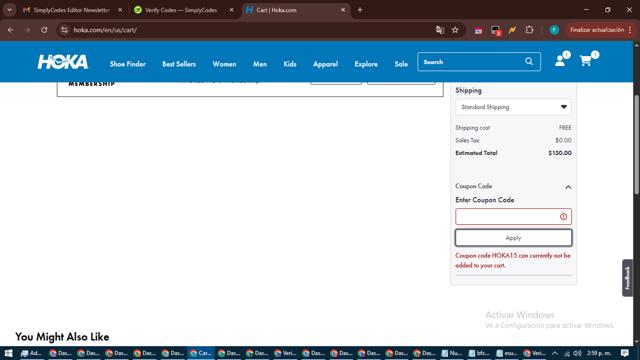
Task: Open Chrome menu three dots
Action: [x=630, y=30]
